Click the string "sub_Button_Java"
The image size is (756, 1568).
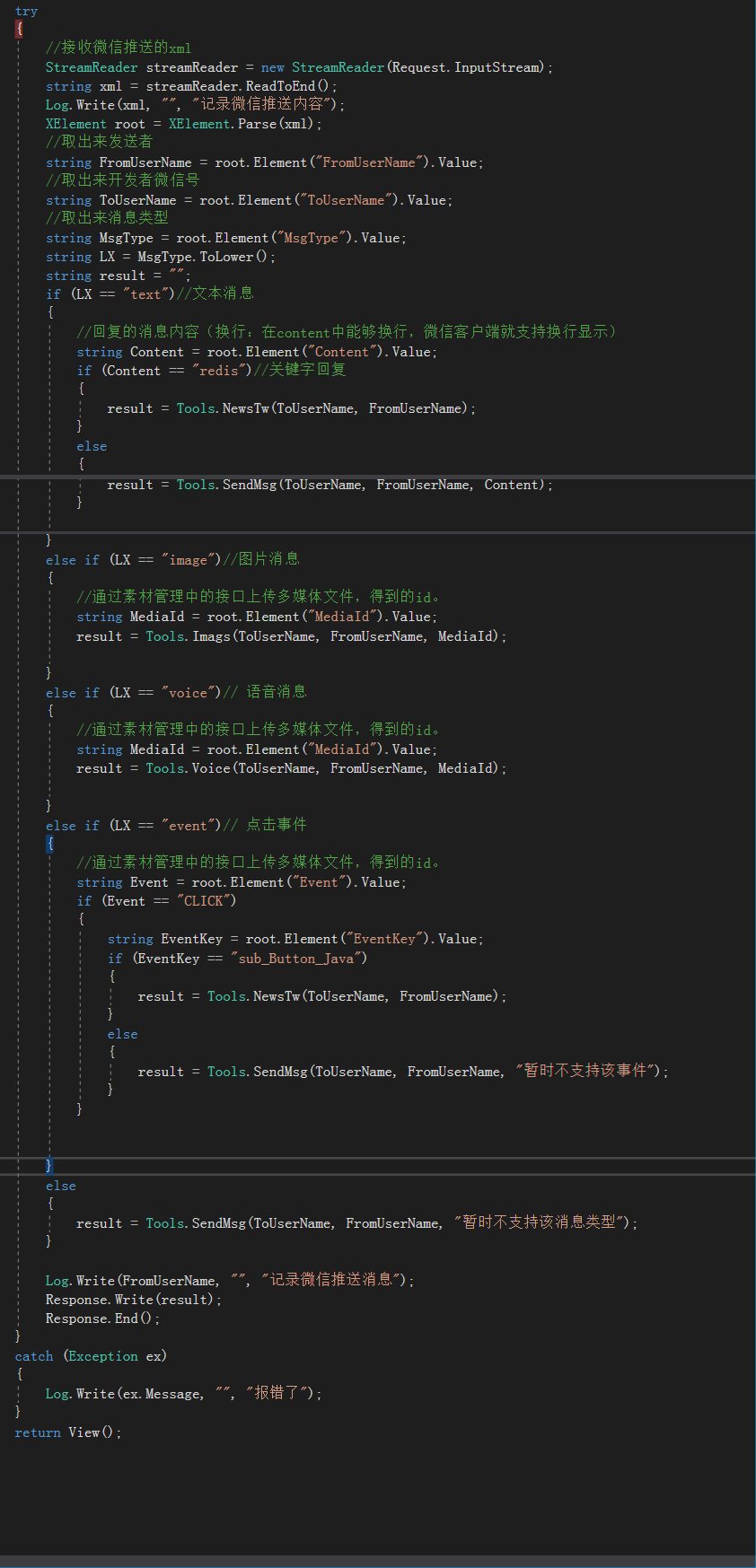299,959
